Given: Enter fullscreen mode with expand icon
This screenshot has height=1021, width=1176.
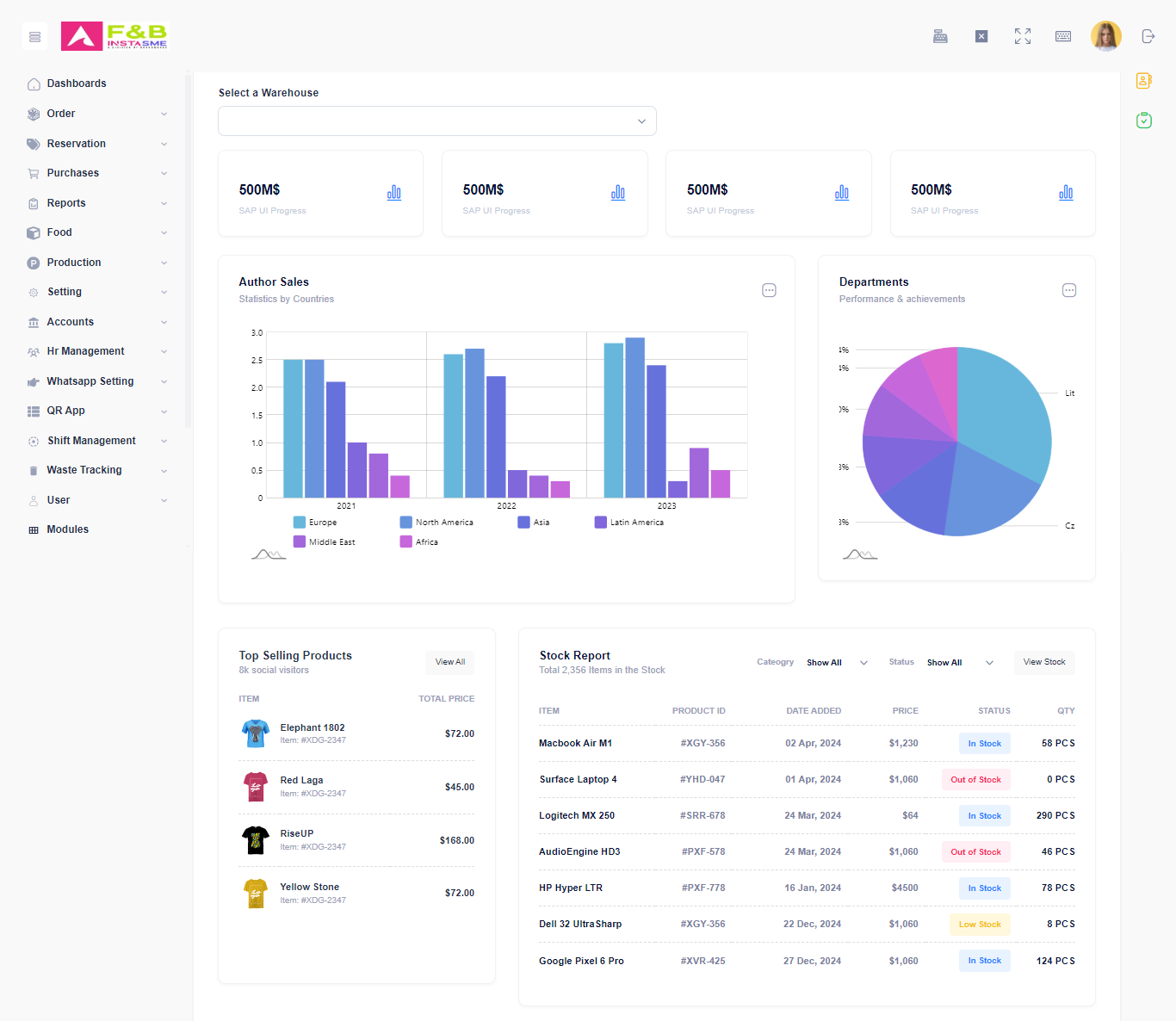Looking at the screenshot, I should 1023,36.
